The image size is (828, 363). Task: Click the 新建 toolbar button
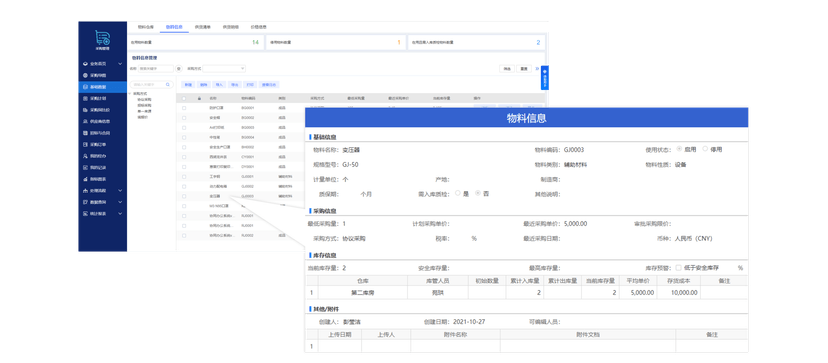[189, 85]
